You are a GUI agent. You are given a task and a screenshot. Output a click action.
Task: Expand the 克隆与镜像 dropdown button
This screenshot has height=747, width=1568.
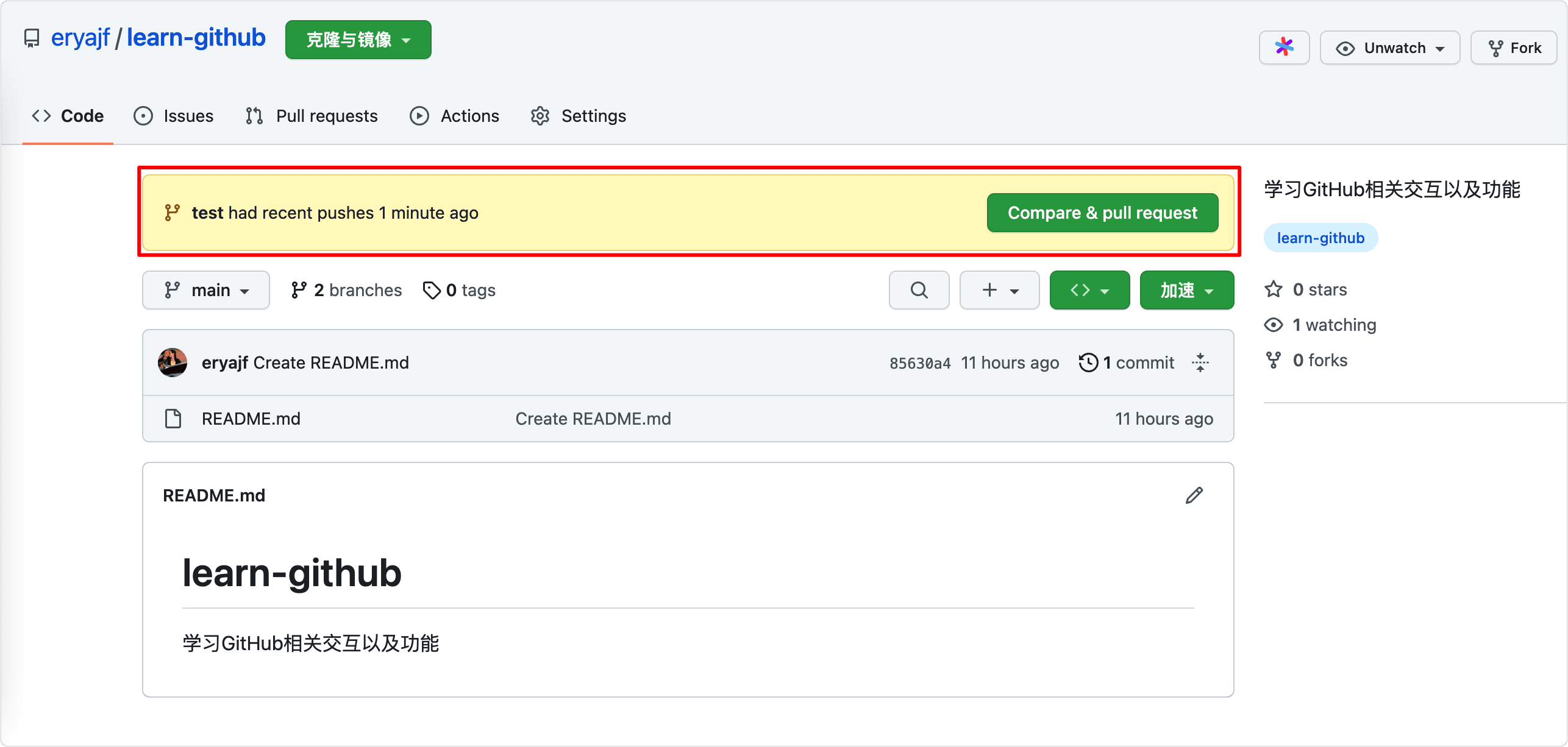click(358, 40)
